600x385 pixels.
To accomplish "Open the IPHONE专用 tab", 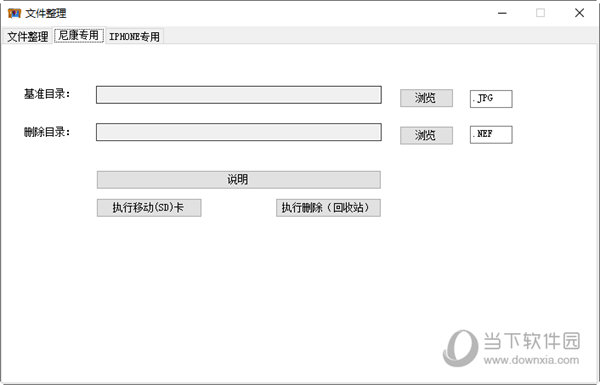I will tap(134, 37).
